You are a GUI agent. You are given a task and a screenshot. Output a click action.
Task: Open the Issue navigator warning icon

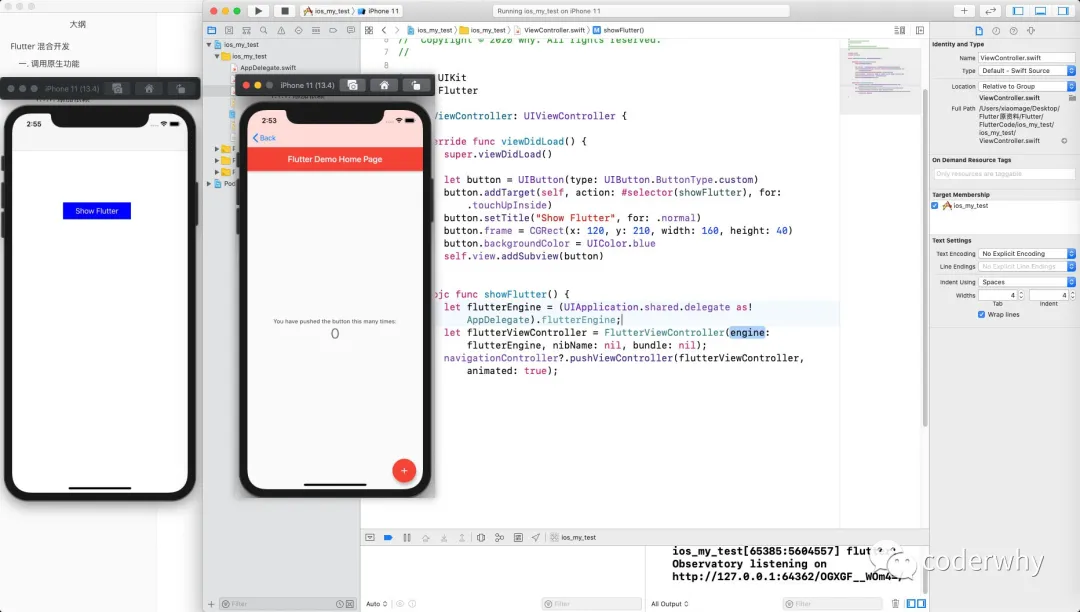click(x=281, y=30)
